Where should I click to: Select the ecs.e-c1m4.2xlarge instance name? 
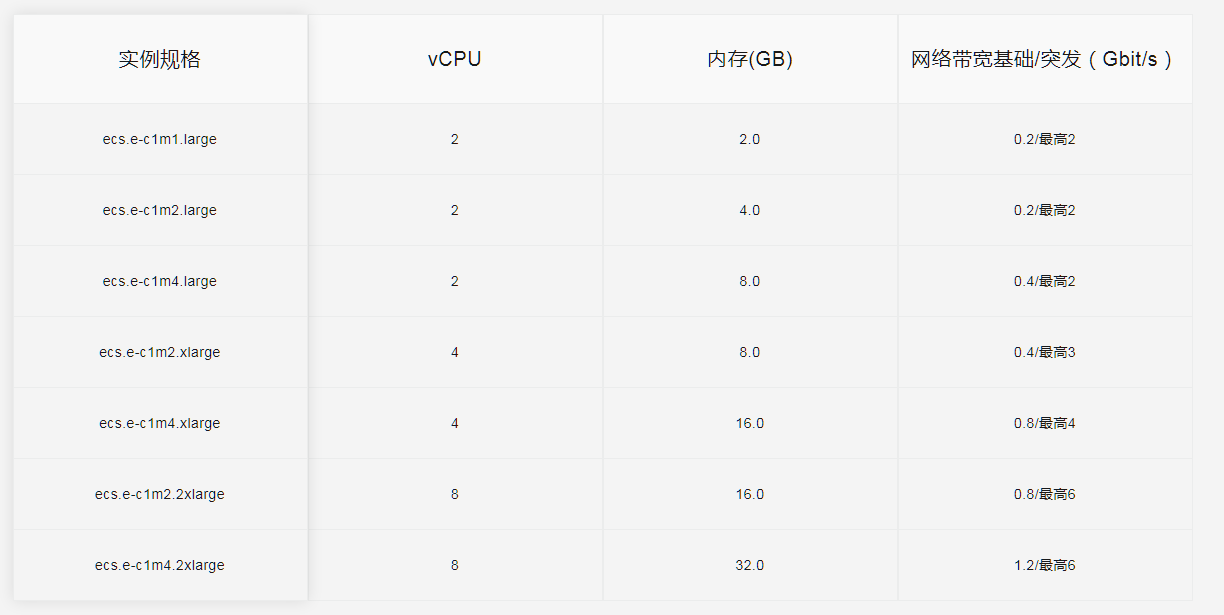(x=160, y=565)
